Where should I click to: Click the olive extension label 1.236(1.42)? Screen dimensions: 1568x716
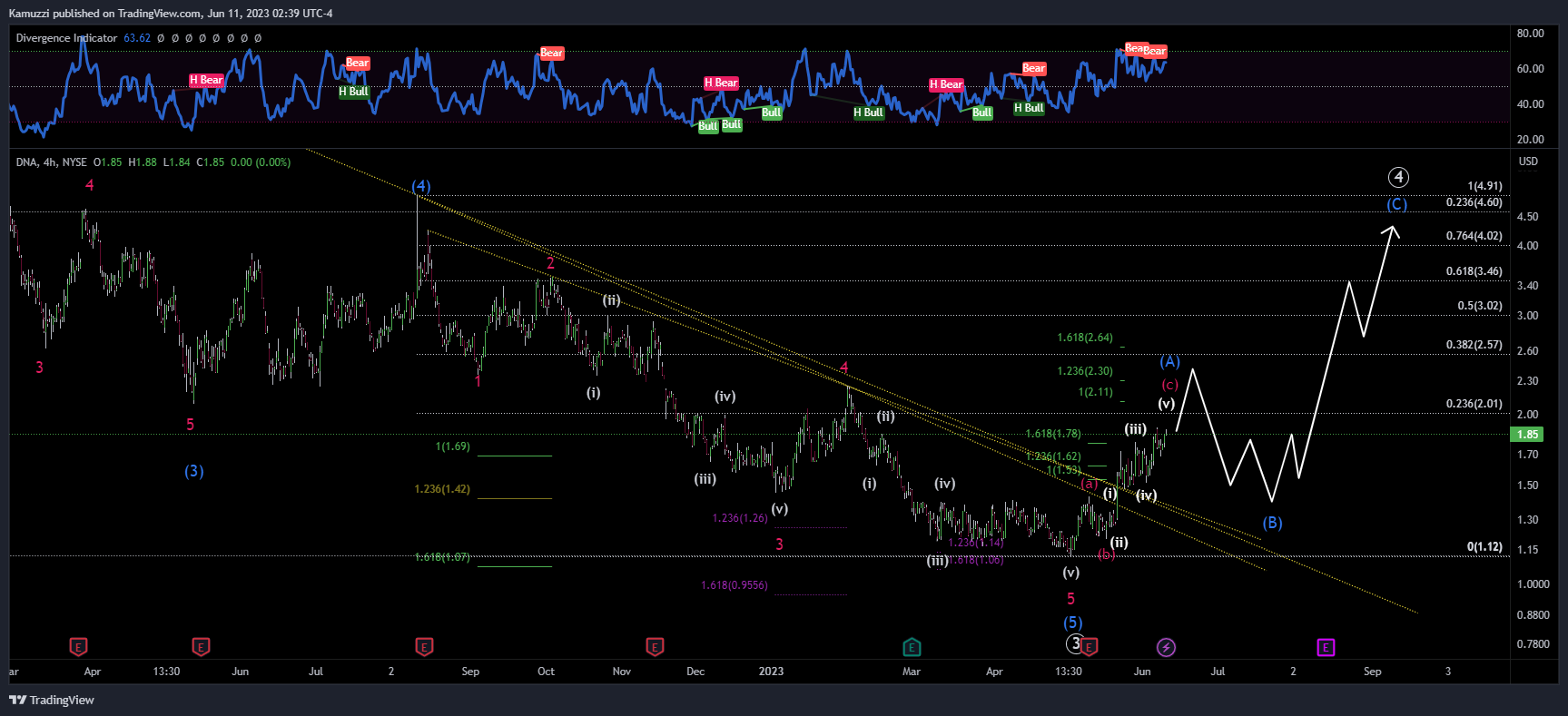point(442,489)
